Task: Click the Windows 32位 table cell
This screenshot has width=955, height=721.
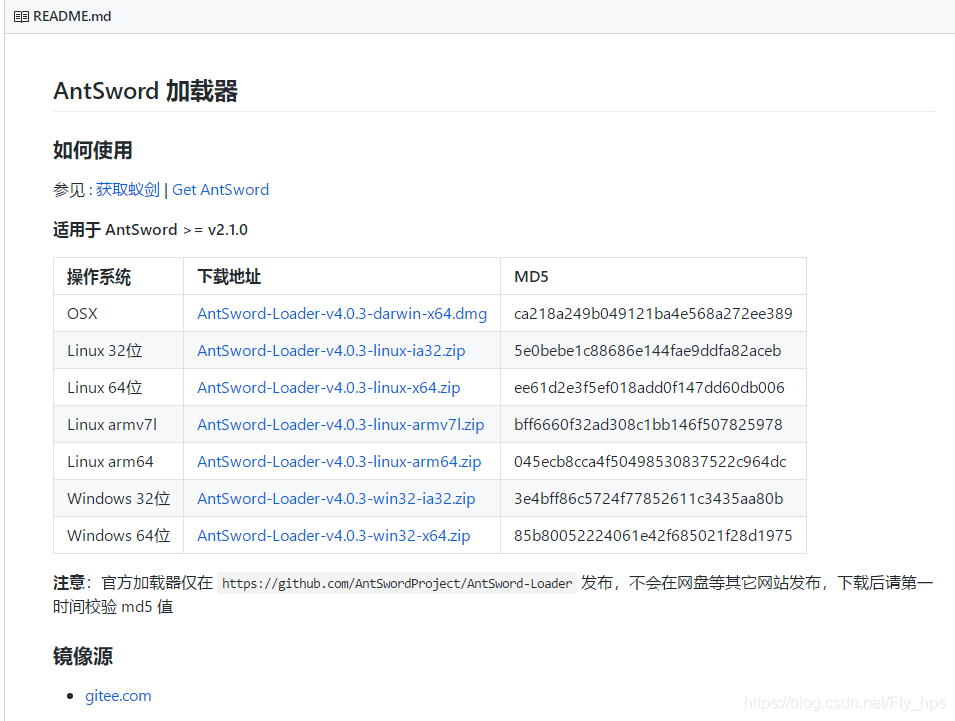Action: (119, 499)
